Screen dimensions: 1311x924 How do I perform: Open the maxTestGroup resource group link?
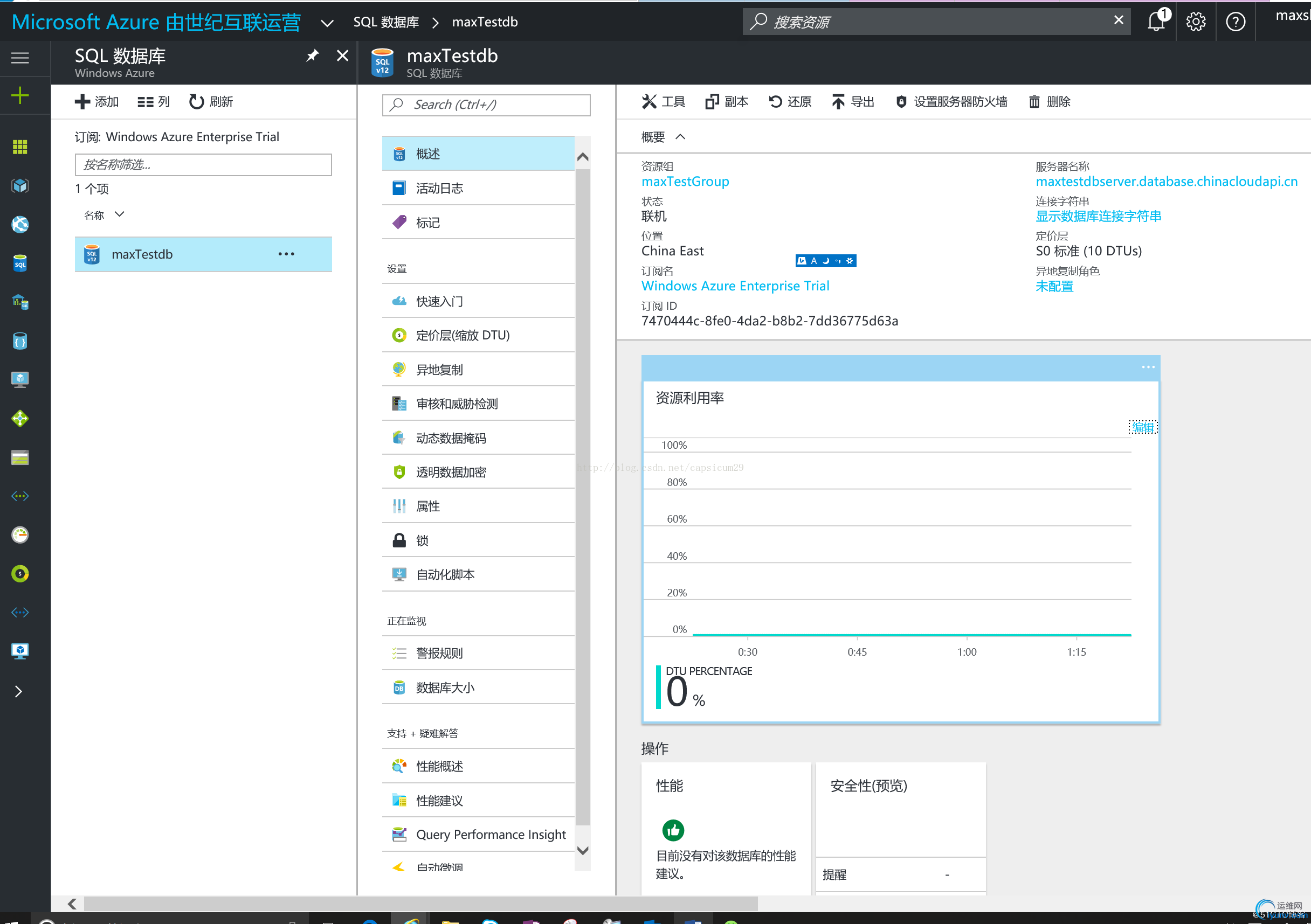685,182
